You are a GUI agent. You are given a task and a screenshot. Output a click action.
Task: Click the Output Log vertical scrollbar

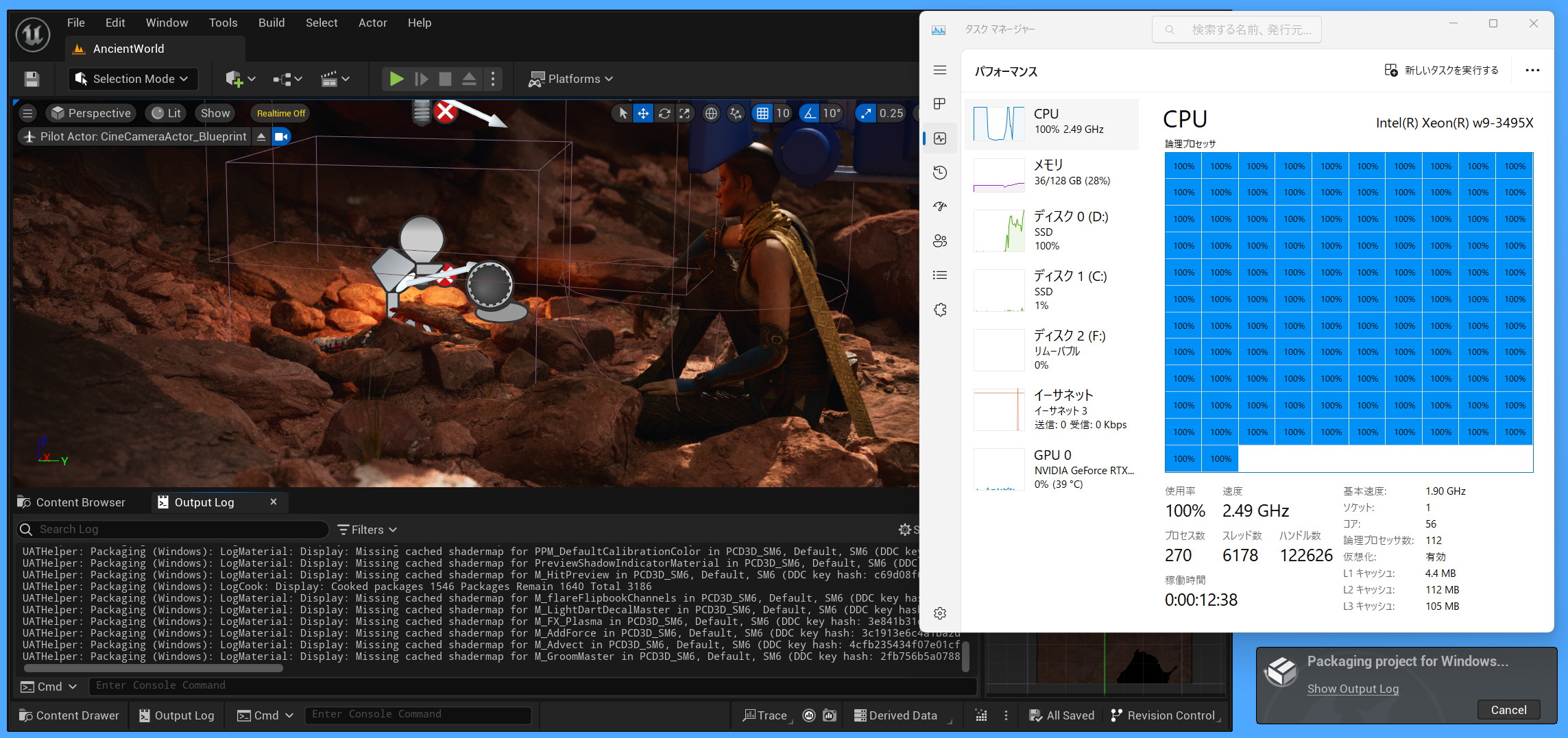tap(966, 656)
